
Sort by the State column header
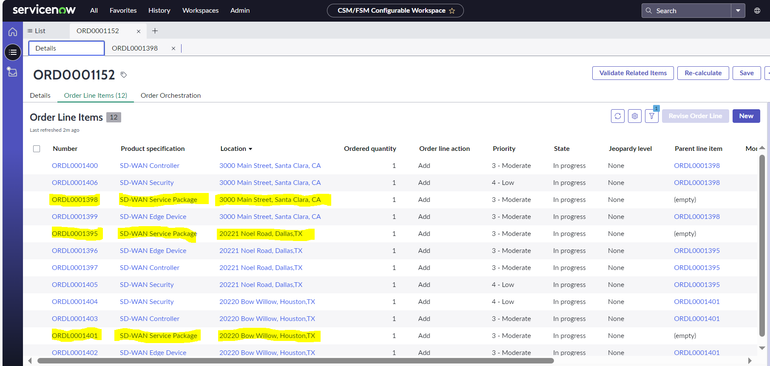pyautogui.click(x=562, y=149)
